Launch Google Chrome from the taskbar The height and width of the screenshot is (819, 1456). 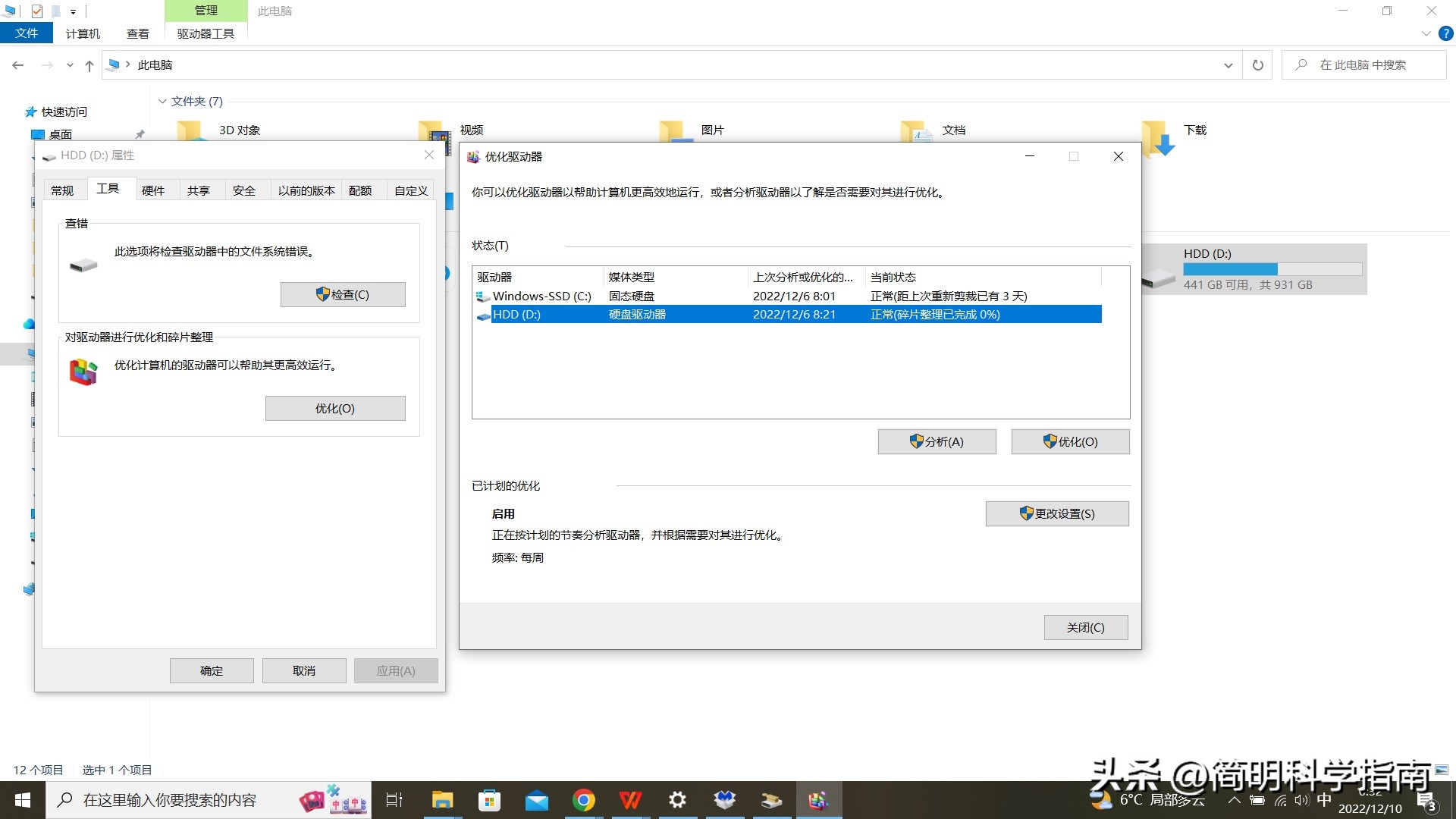(584, 799)
